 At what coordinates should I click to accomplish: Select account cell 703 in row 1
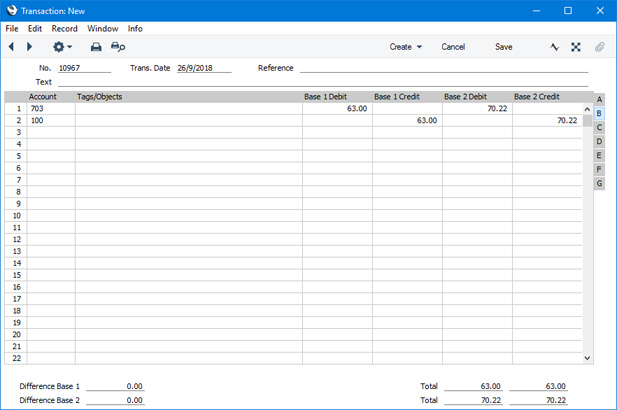click(x=51, y=109)
